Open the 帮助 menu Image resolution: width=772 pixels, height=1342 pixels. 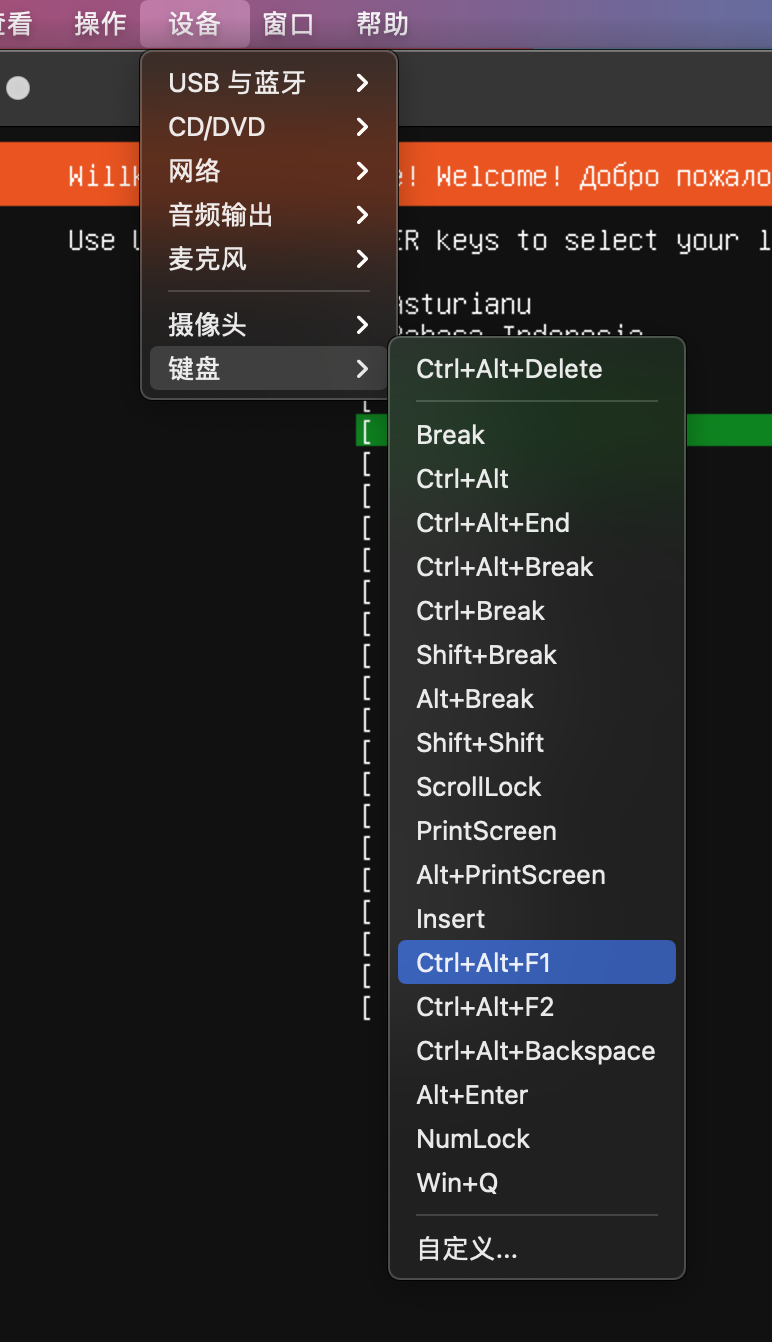382,23
